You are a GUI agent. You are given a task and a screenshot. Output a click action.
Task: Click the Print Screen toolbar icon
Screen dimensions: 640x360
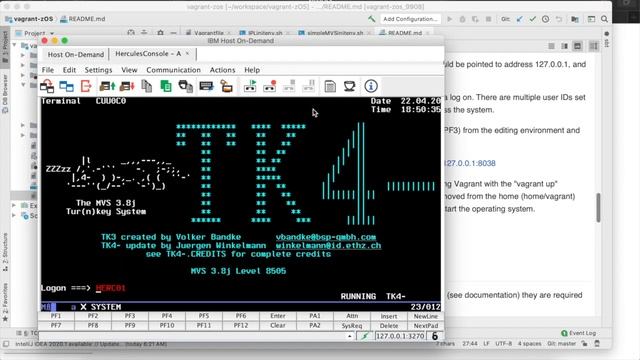coord(186,86)
